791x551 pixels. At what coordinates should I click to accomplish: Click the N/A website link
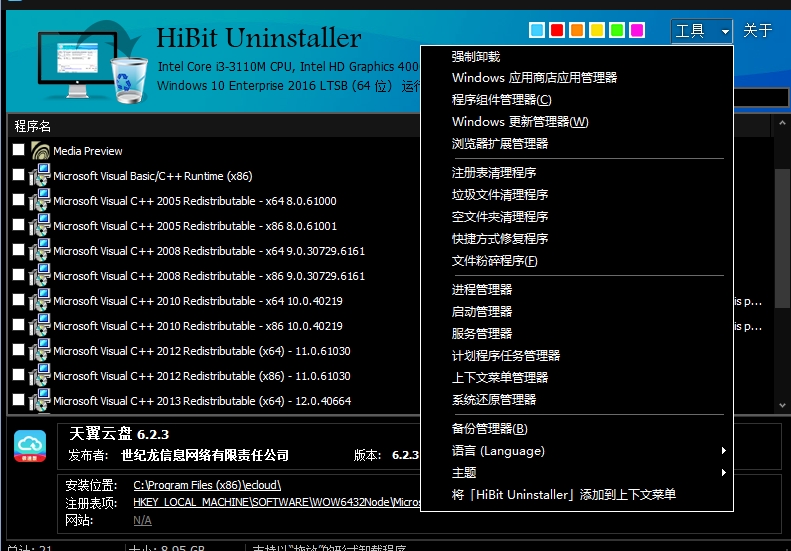click(142, 520)
